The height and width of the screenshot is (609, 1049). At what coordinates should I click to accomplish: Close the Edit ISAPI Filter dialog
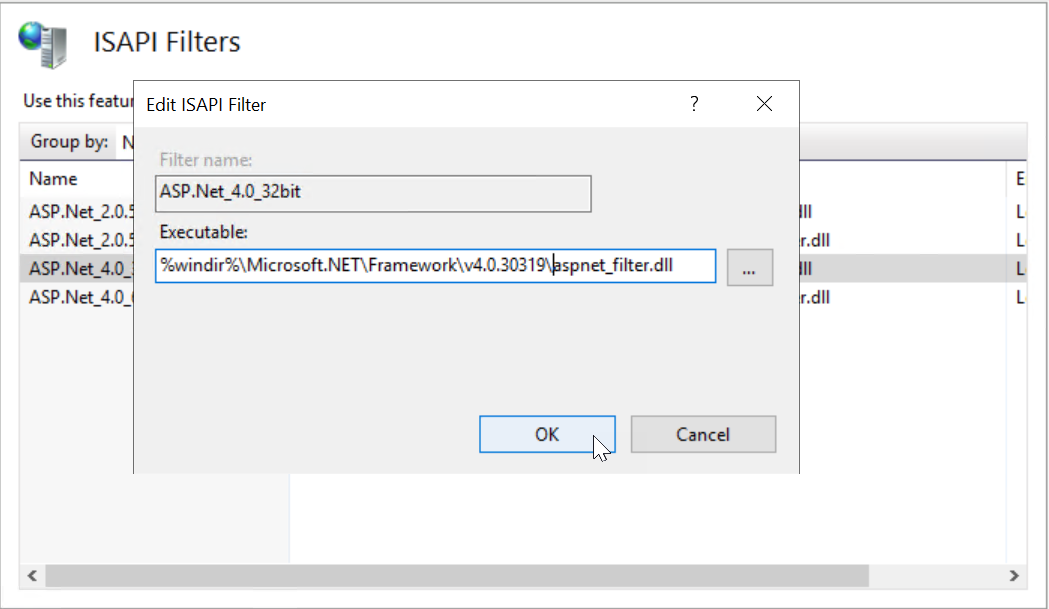[765, 104]
